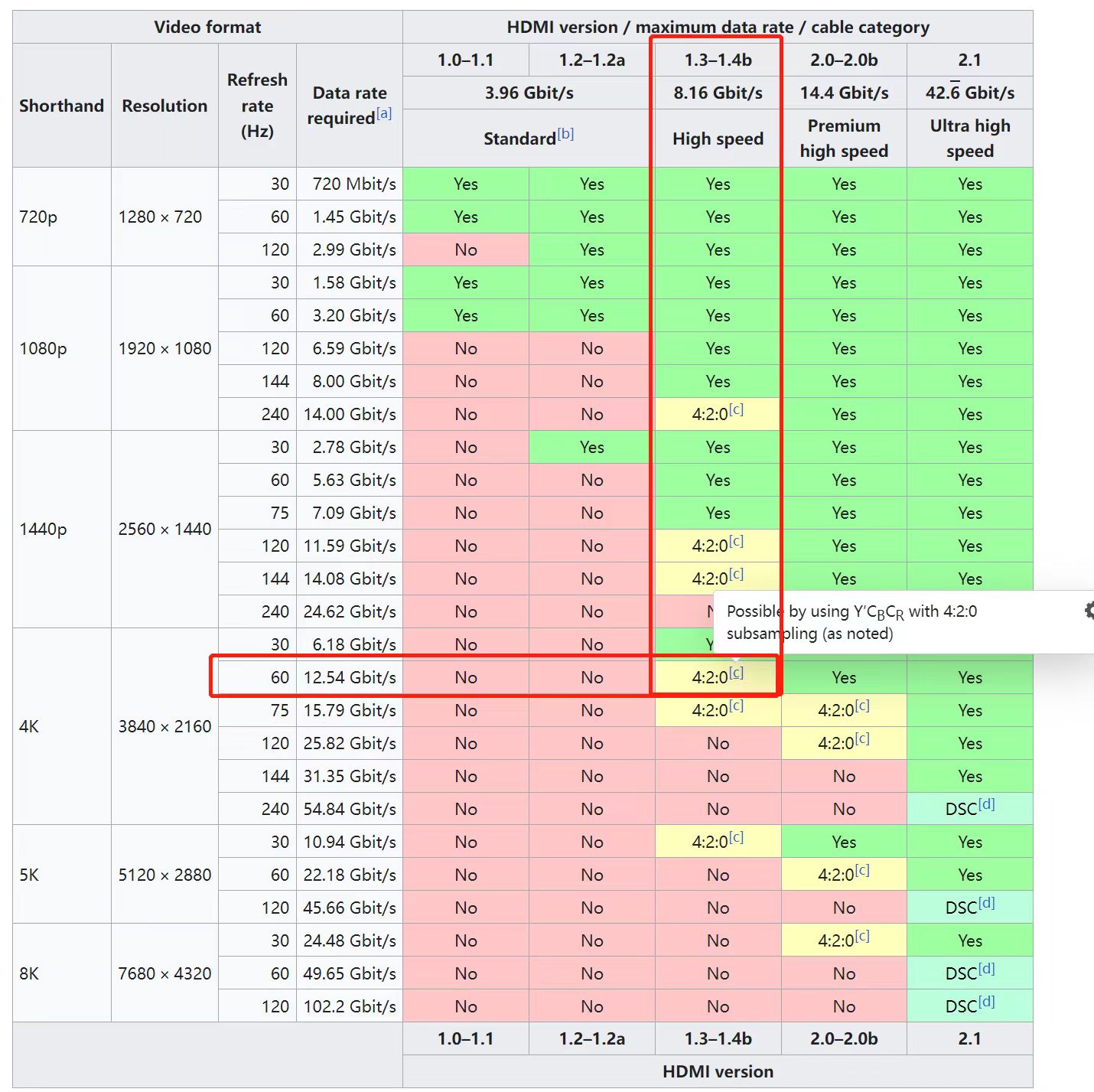Click footnote [c] in the 5K 60 Hz row
Viewport: 1094px width, 1092px height.
click(x=862, y=870)
